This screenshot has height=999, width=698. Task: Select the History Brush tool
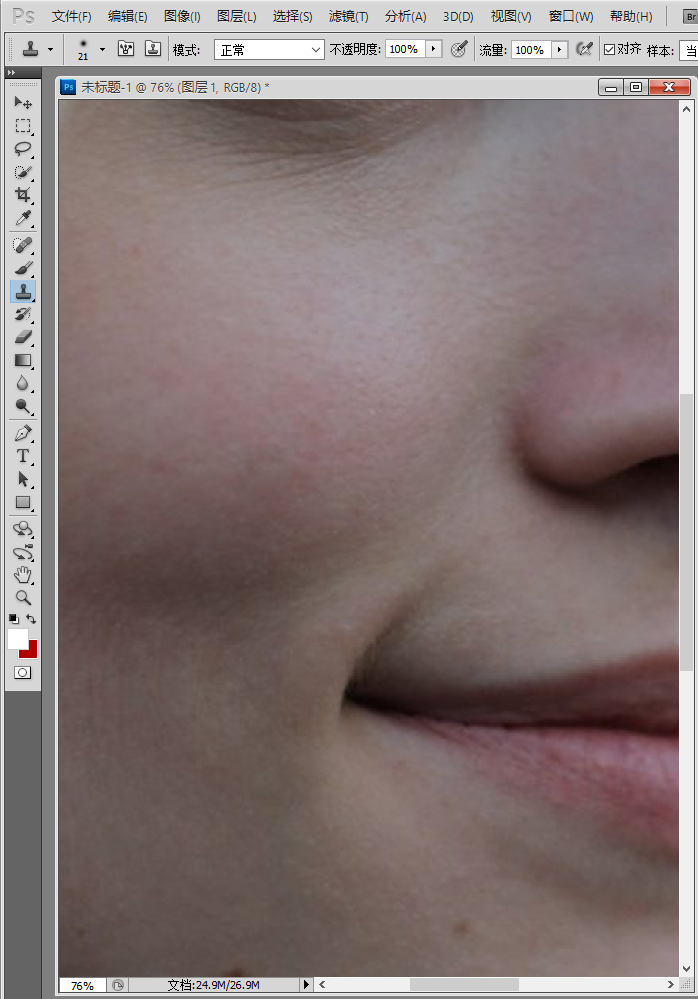click(23, 314)
